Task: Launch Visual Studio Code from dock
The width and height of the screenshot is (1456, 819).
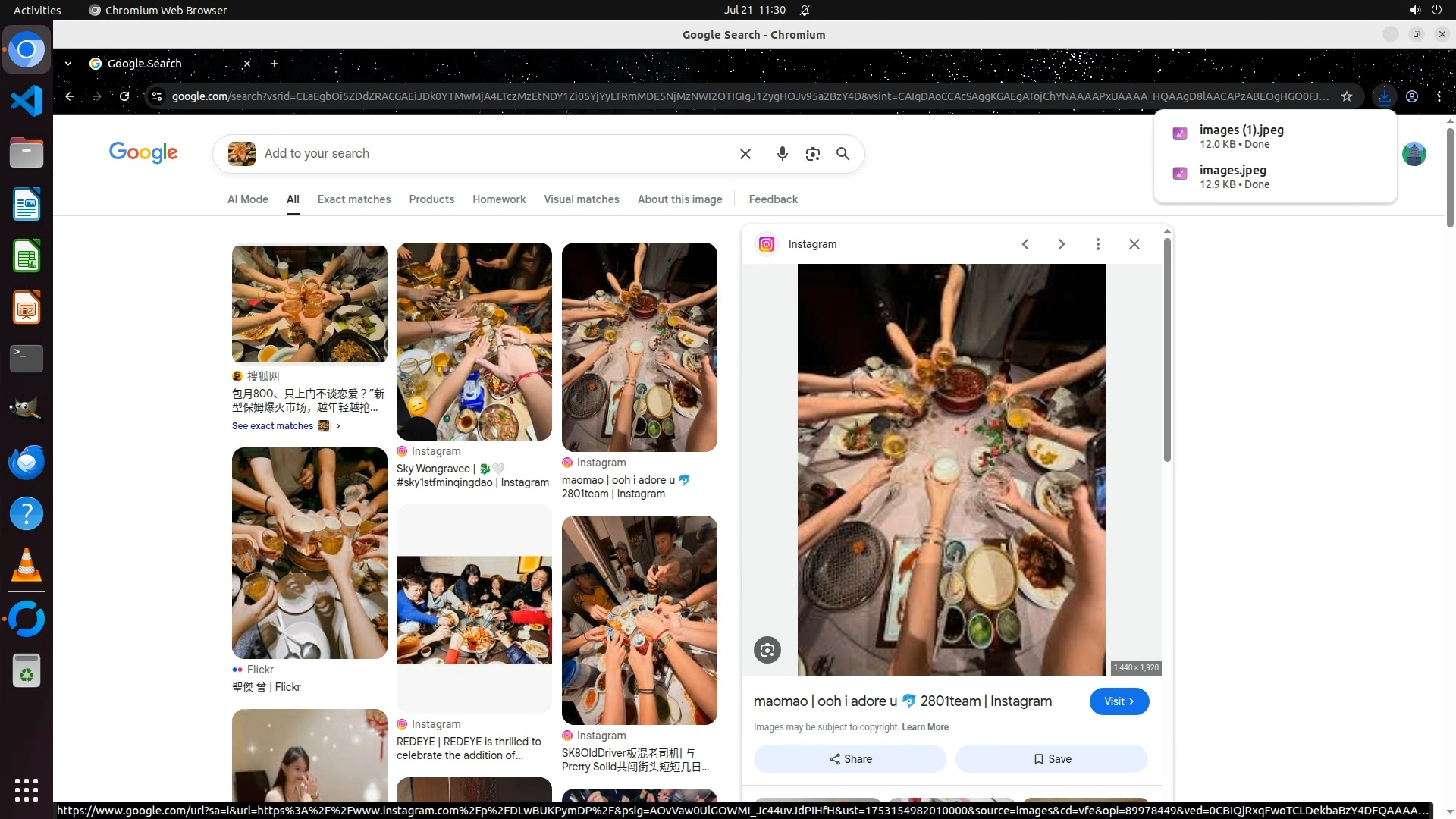Action: pyautogui.click(x=27, y=101)
